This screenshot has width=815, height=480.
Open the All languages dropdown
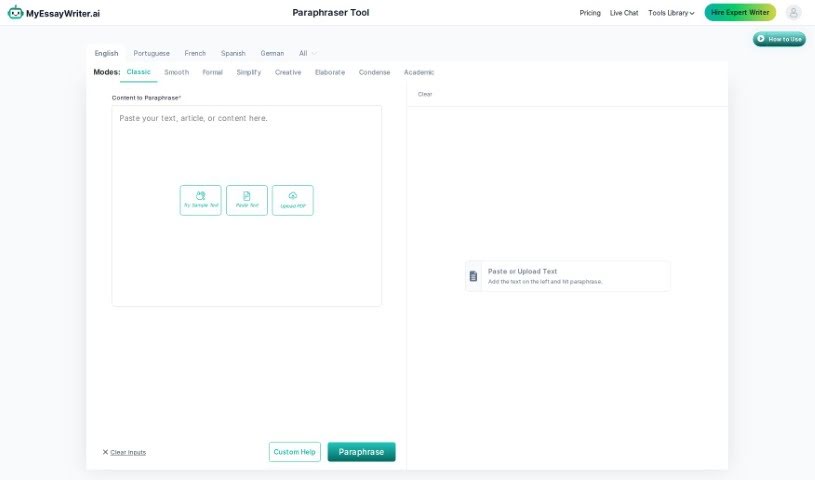coord(307,53)
